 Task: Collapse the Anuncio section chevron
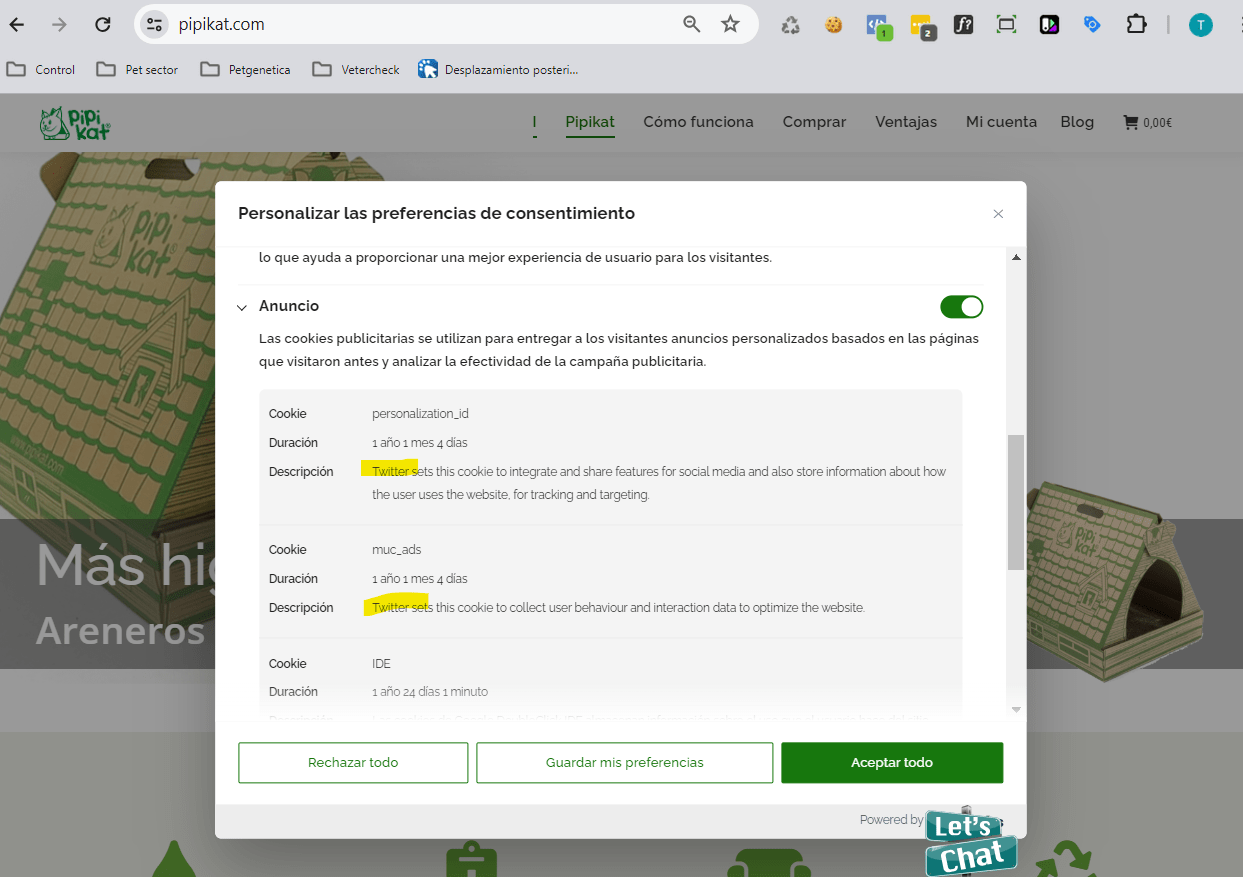tap(241, 307)
